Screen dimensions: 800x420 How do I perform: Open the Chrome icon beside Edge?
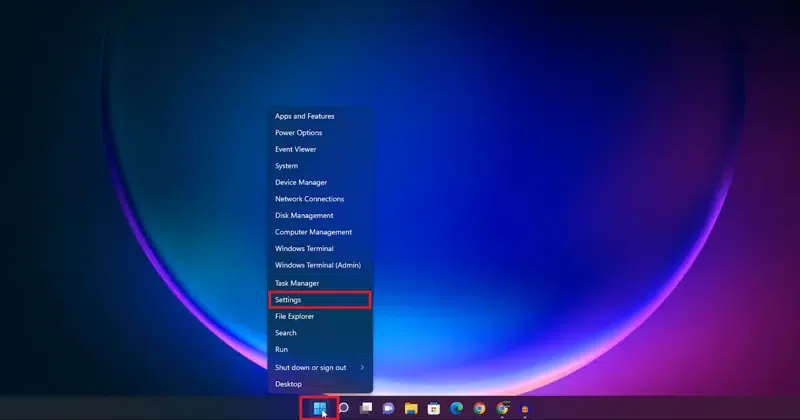click(x=479, y=408)
